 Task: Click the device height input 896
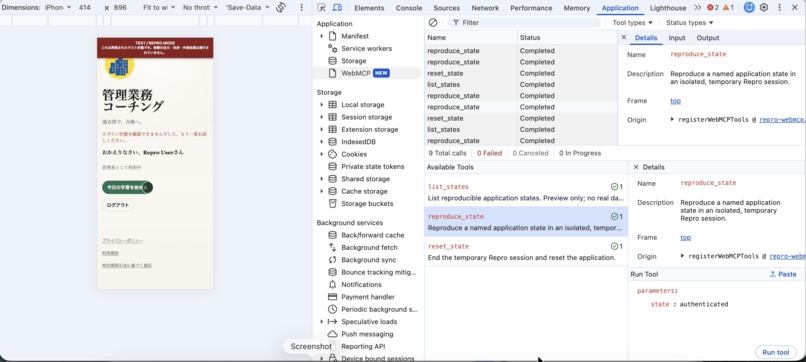tap(120, 8)
